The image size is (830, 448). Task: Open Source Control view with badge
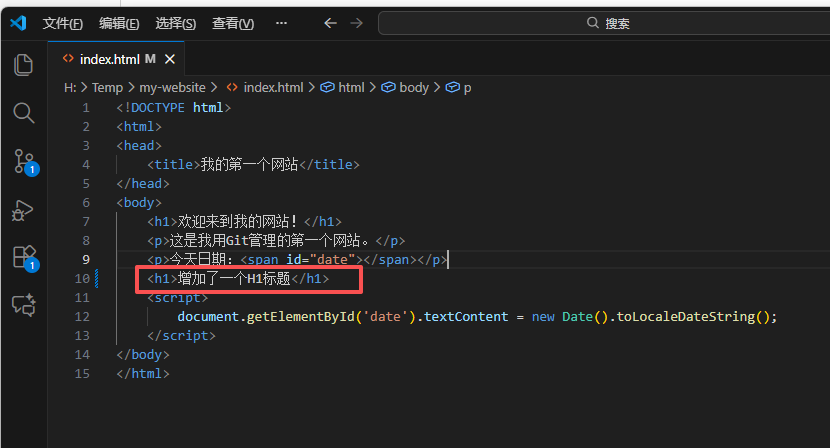(x=25, y=162)
